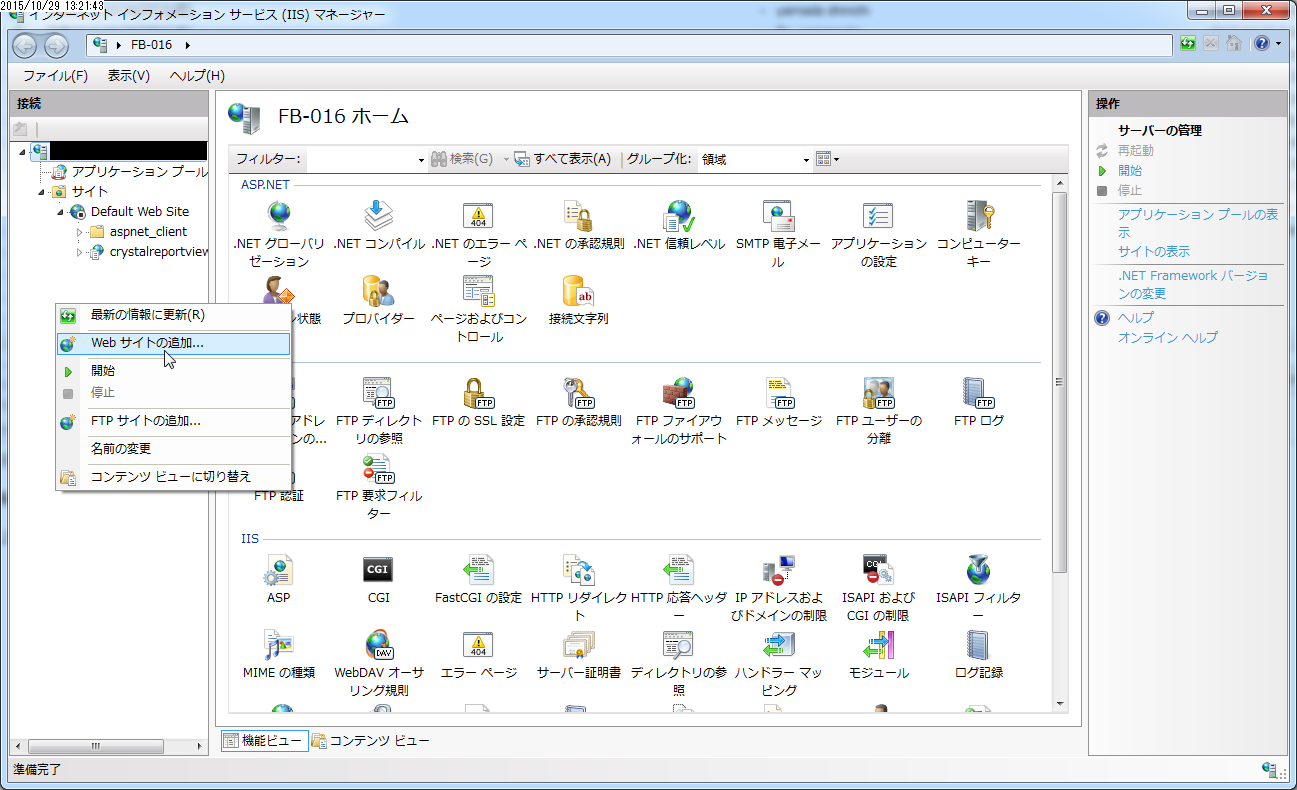Open the .NET コンパイル feature
Viewport: 1297px width, 790px height.
(379, 226)
